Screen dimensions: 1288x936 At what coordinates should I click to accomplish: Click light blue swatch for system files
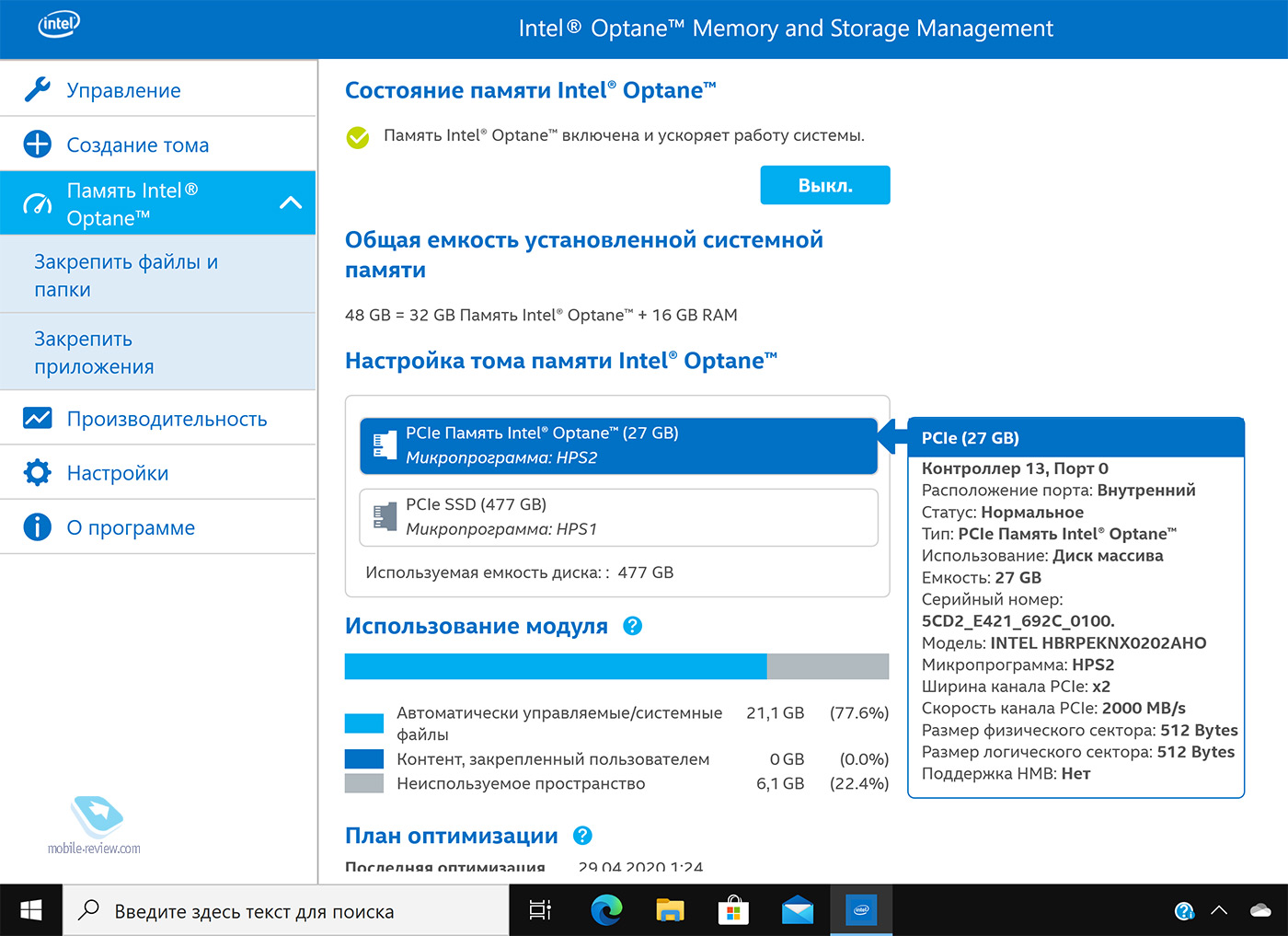[364, 722]
